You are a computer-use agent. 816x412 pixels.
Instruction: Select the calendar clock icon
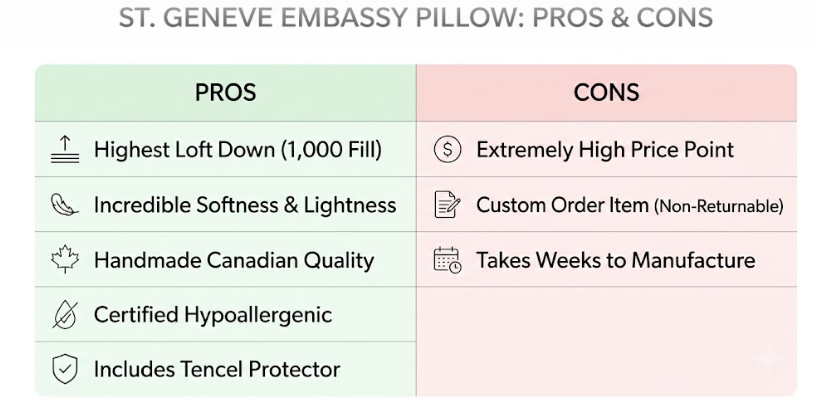tap(447, 260)
